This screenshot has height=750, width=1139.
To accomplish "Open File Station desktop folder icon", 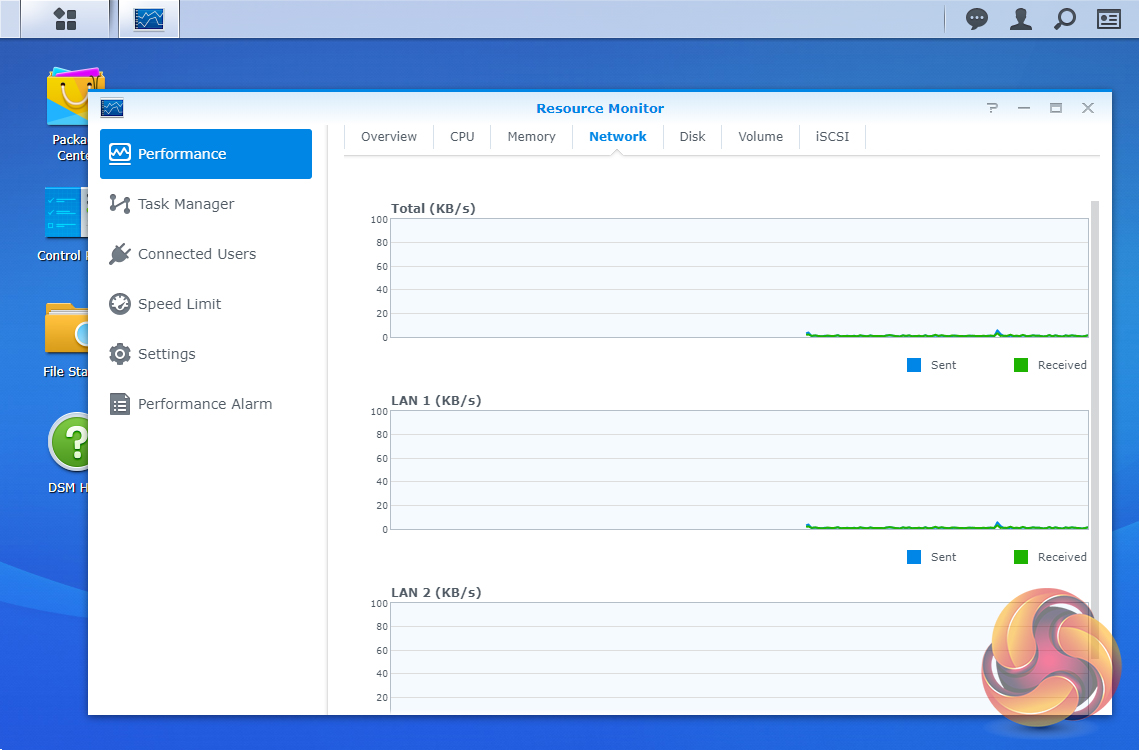I will point(64,329).
